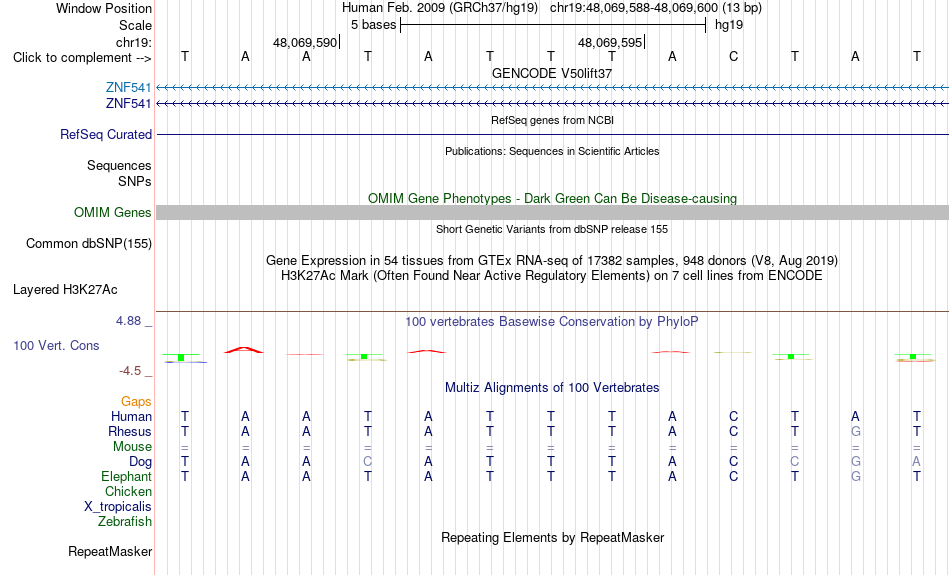
Task: Click the hg19 label beside scale bar
Action: (x=729, y=25)
